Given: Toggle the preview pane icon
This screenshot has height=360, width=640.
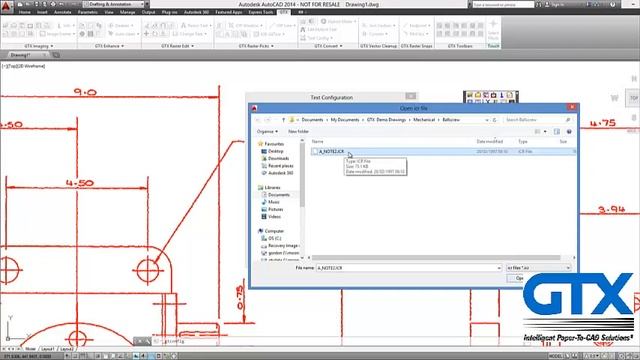Looking at the screenshot, I should (x=557, y=131).
